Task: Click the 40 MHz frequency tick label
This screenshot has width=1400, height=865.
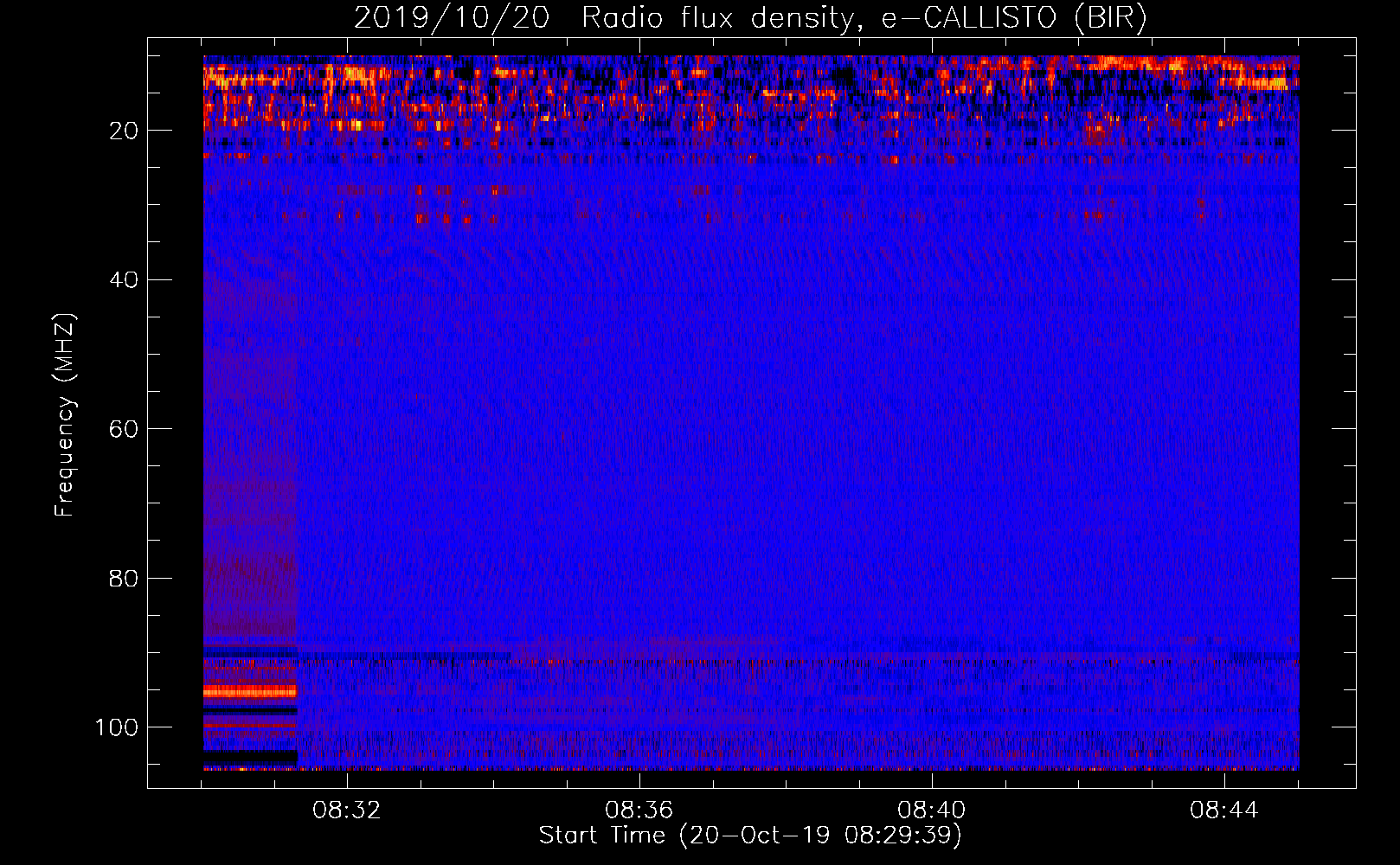Action: coord(124,279)
